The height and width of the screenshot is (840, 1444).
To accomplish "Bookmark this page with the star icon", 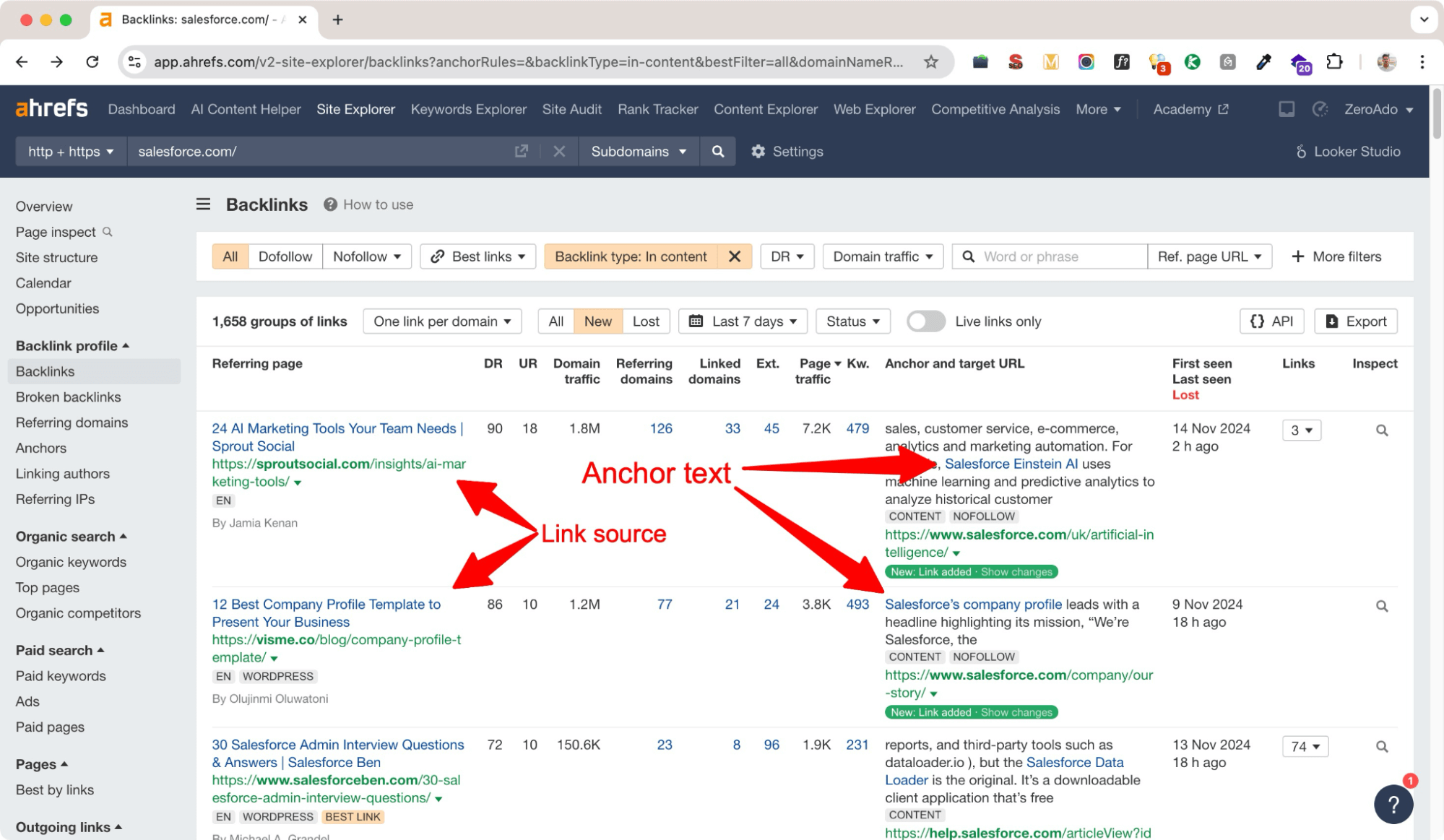I will 930,62.
